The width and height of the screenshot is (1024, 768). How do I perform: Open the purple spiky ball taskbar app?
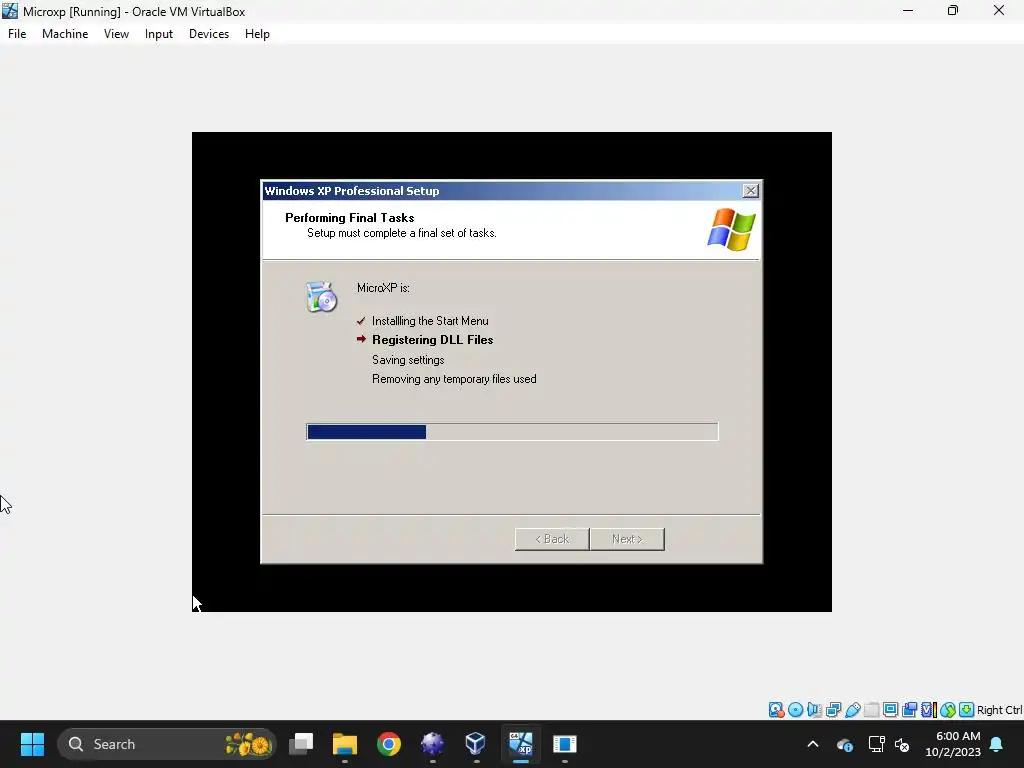point(432,744)
